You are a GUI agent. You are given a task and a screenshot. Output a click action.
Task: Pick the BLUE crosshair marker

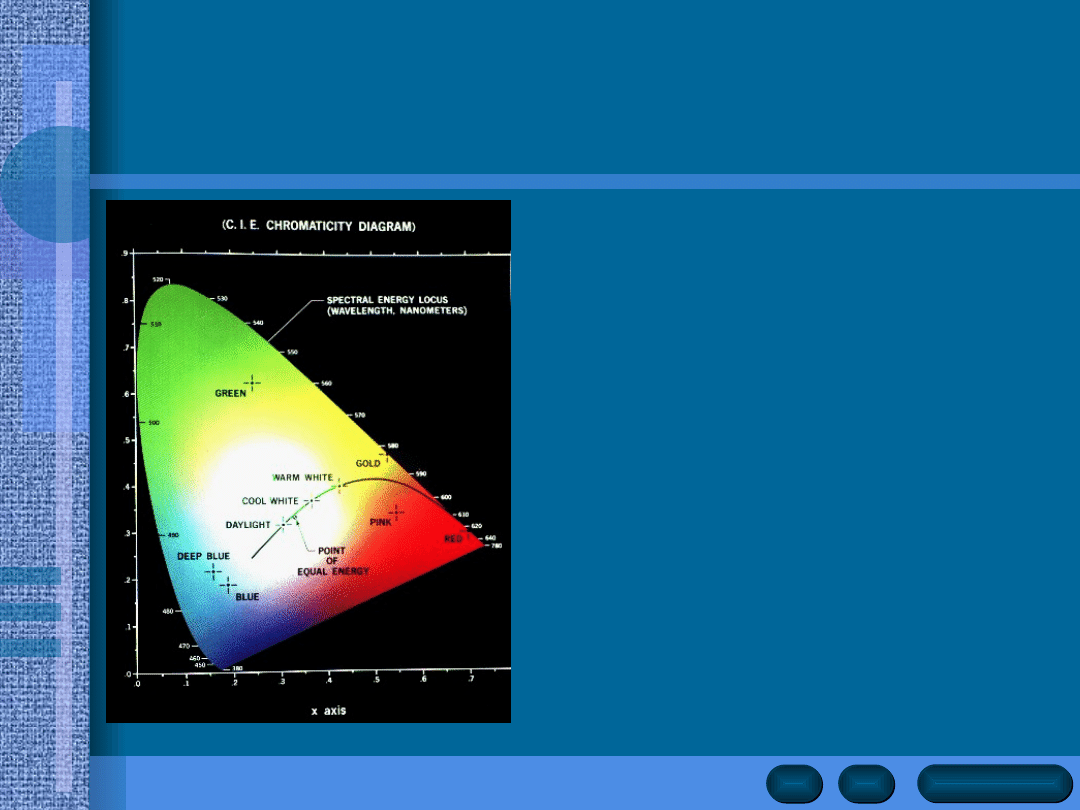tap(228, 585)
